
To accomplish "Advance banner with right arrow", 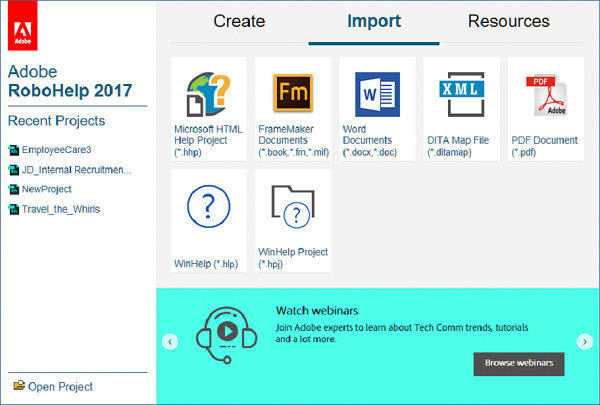I will (x=585, y=341).
